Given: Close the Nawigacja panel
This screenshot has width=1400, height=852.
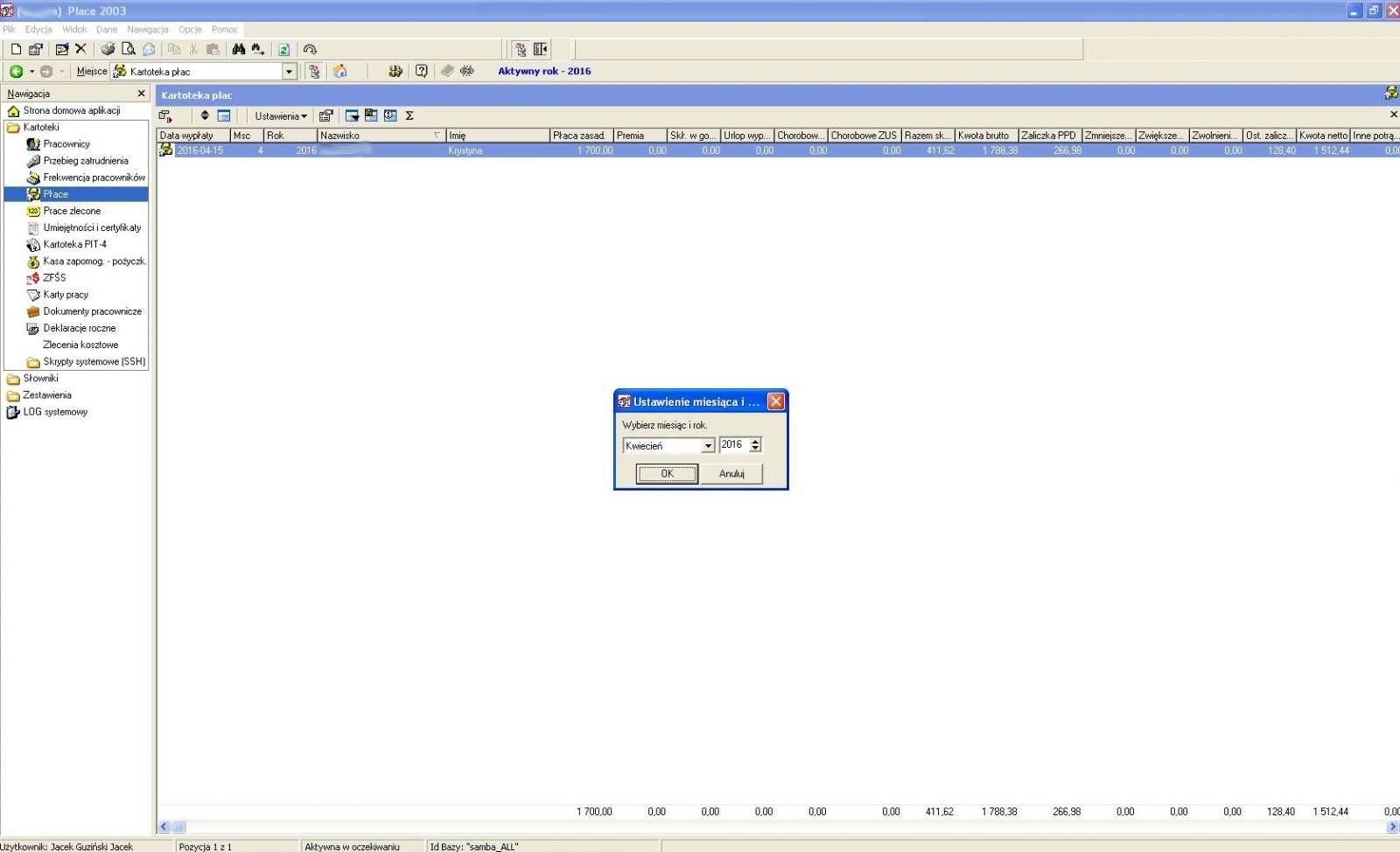Looking at the screenshot, I should coord(141,94).
